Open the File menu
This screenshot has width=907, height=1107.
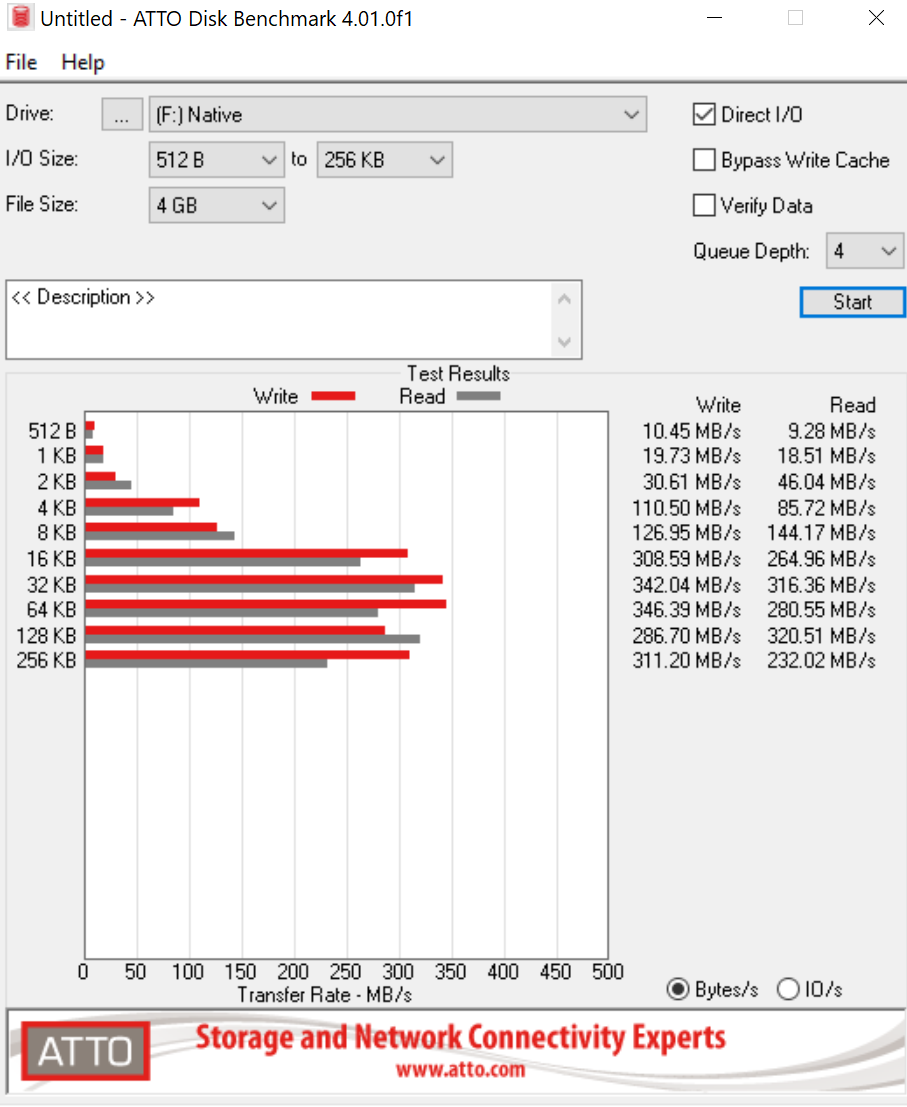[x=21, y=62]
